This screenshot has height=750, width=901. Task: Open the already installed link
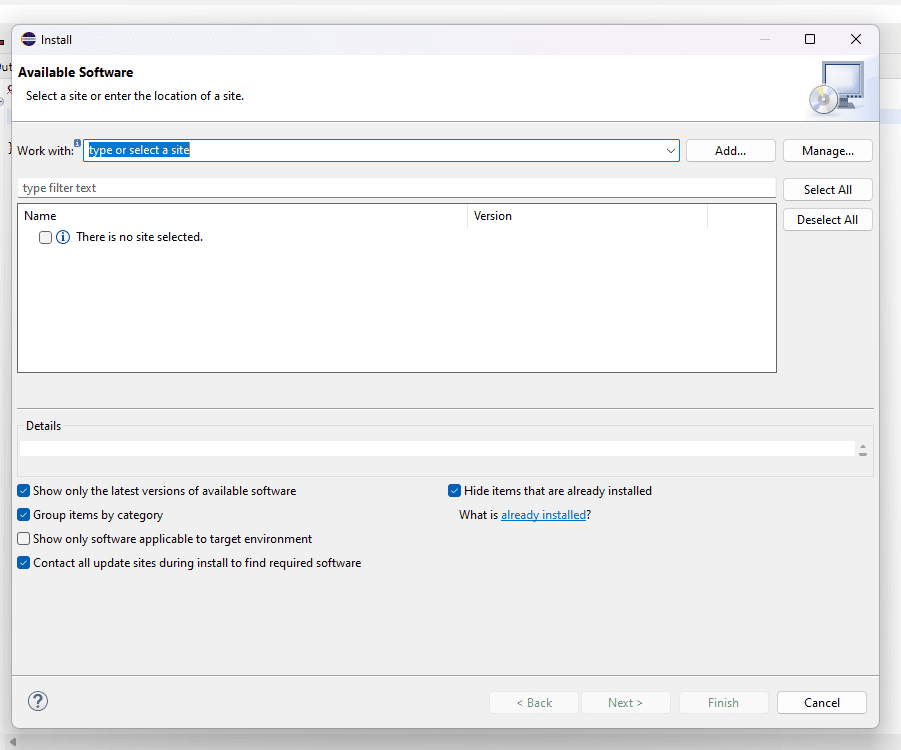543,515
